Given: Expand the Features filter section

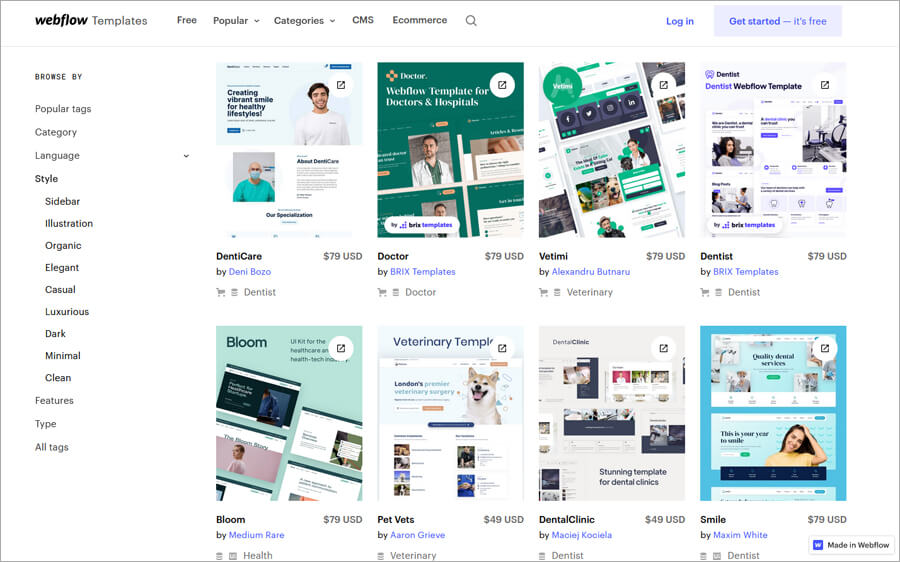Looking at the screenshot, I should (x=54, y=400).
